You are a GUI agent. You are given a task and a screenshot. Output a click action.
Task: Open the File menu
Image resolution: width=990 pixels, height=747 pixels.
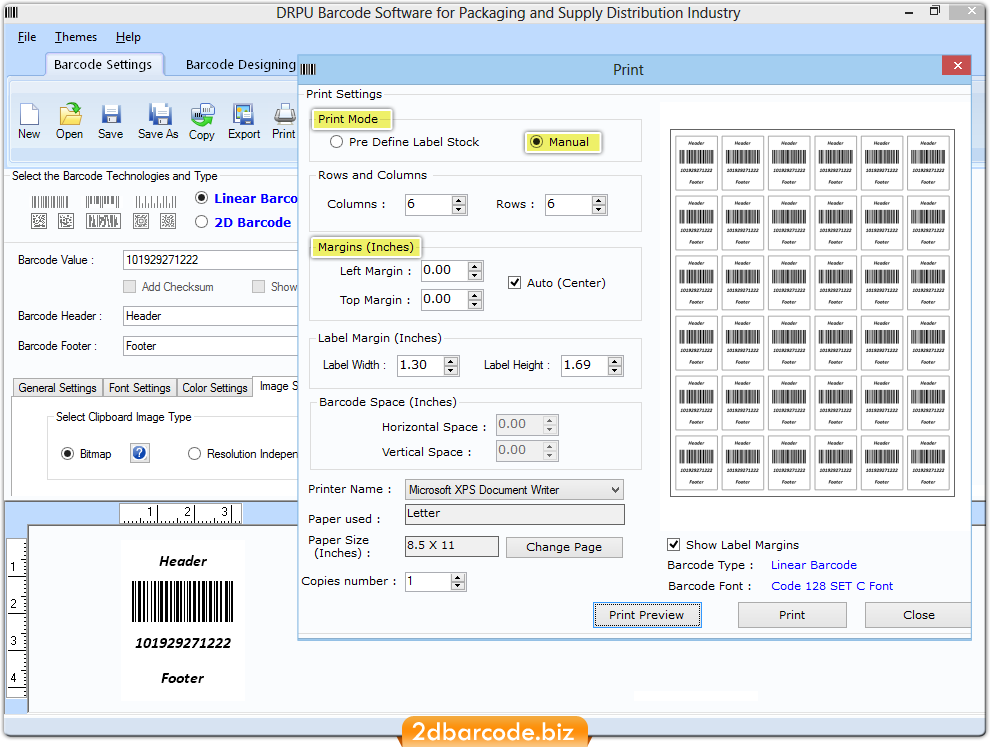click(27, 37)
